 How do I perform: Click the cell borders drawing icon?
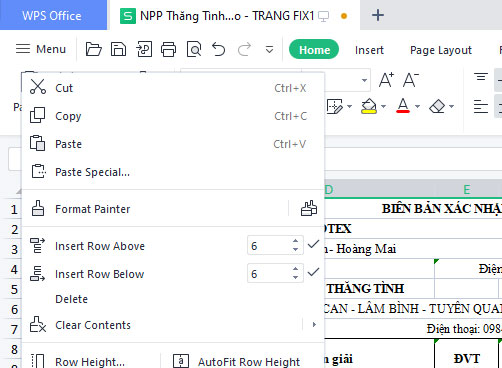(335, 106)
